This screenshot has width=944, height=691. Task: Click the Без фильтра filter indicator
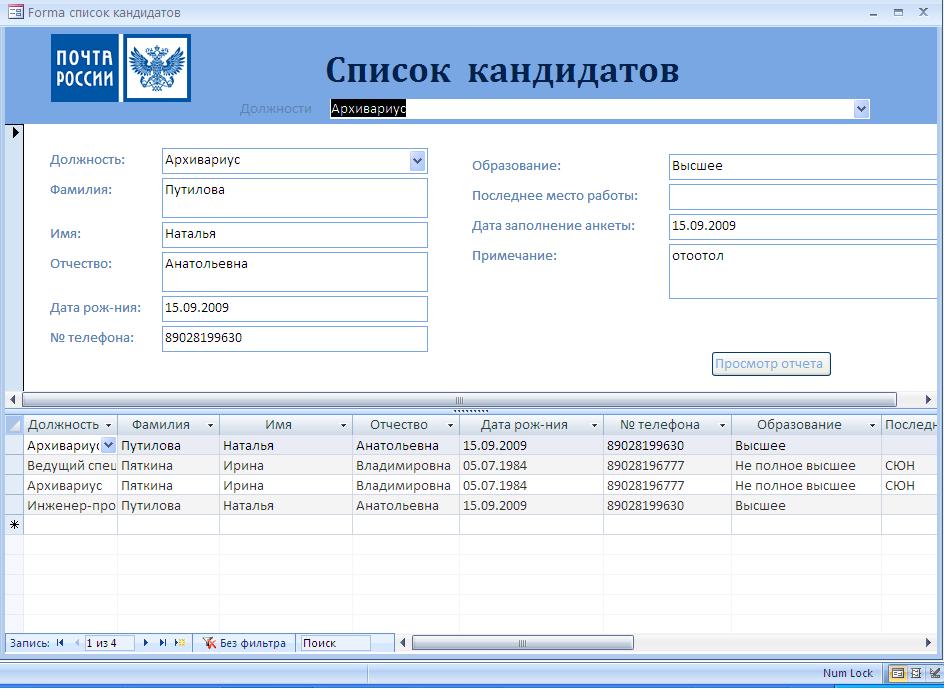[x=245, y=643]
